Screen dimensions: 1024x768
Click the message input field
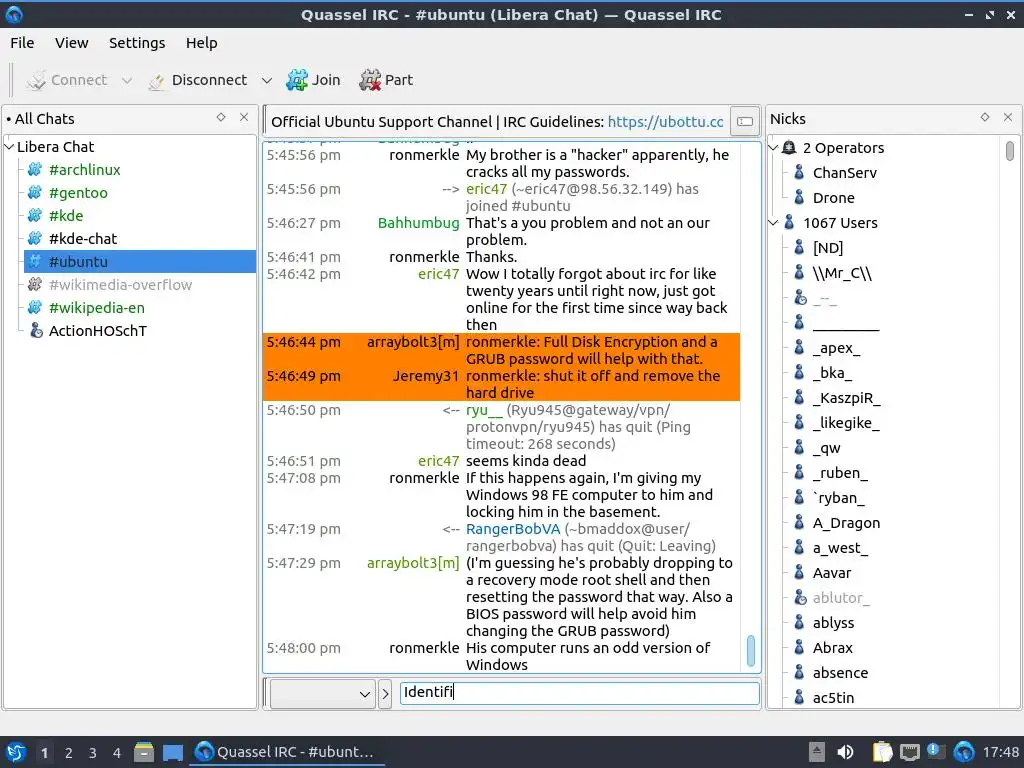579,693
